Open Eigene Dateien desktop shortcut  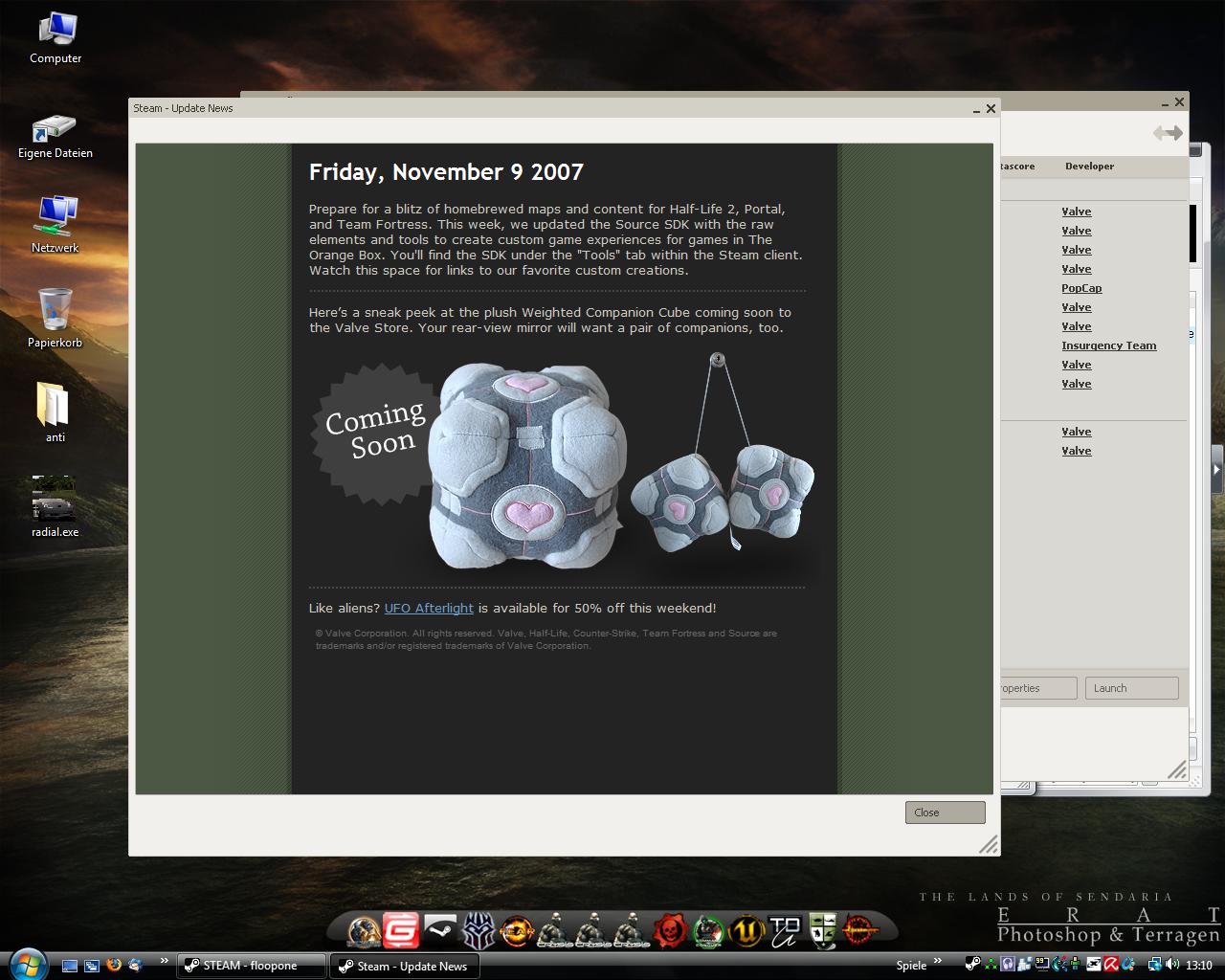point(56,137)
